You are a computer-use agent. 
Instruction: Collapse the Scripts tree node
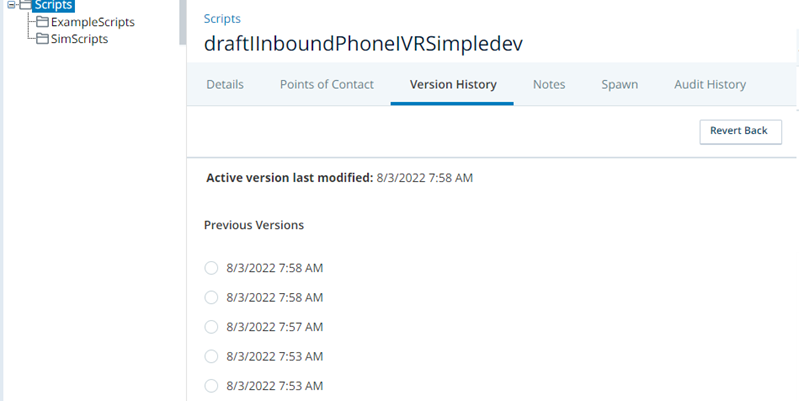click(x=9, y=6)
